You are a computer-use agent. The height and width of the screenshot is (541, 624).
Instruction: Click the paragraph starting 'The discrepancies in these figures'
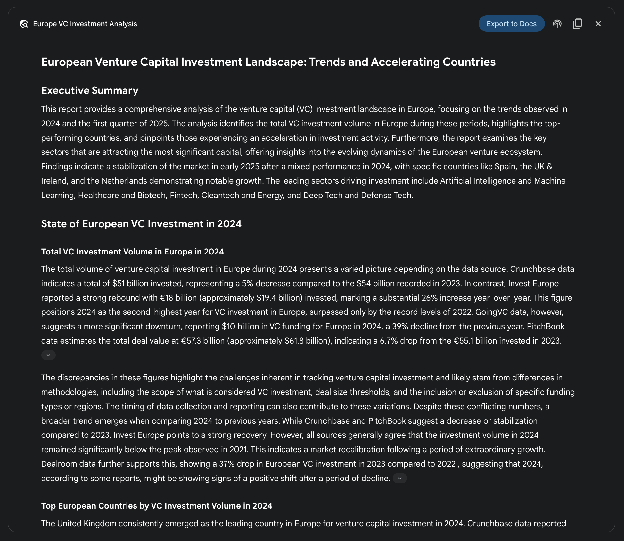point(308,428)
